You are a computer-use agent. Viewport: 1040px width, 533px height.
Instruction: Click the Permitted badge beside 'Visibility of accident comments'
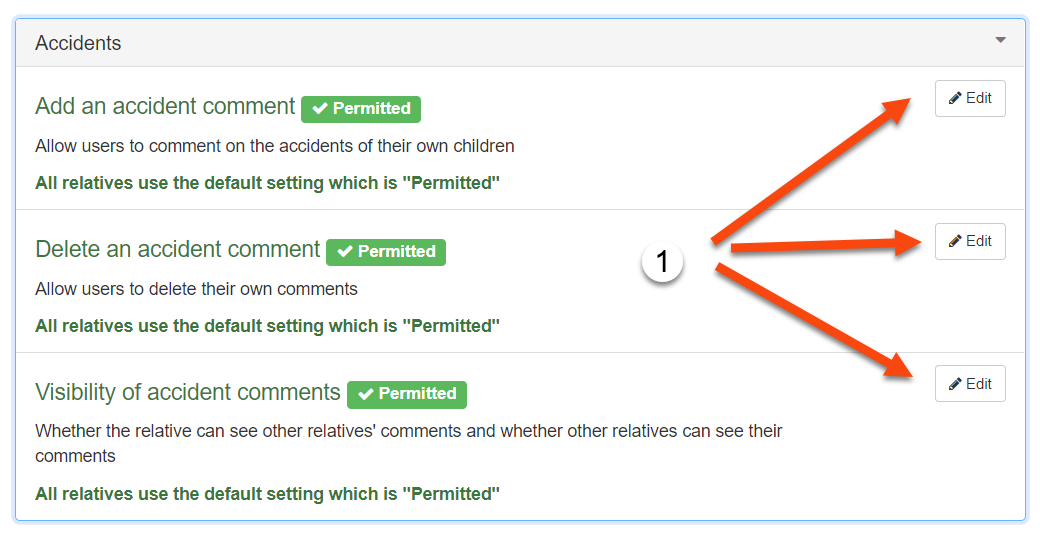[x=407, y=394]
